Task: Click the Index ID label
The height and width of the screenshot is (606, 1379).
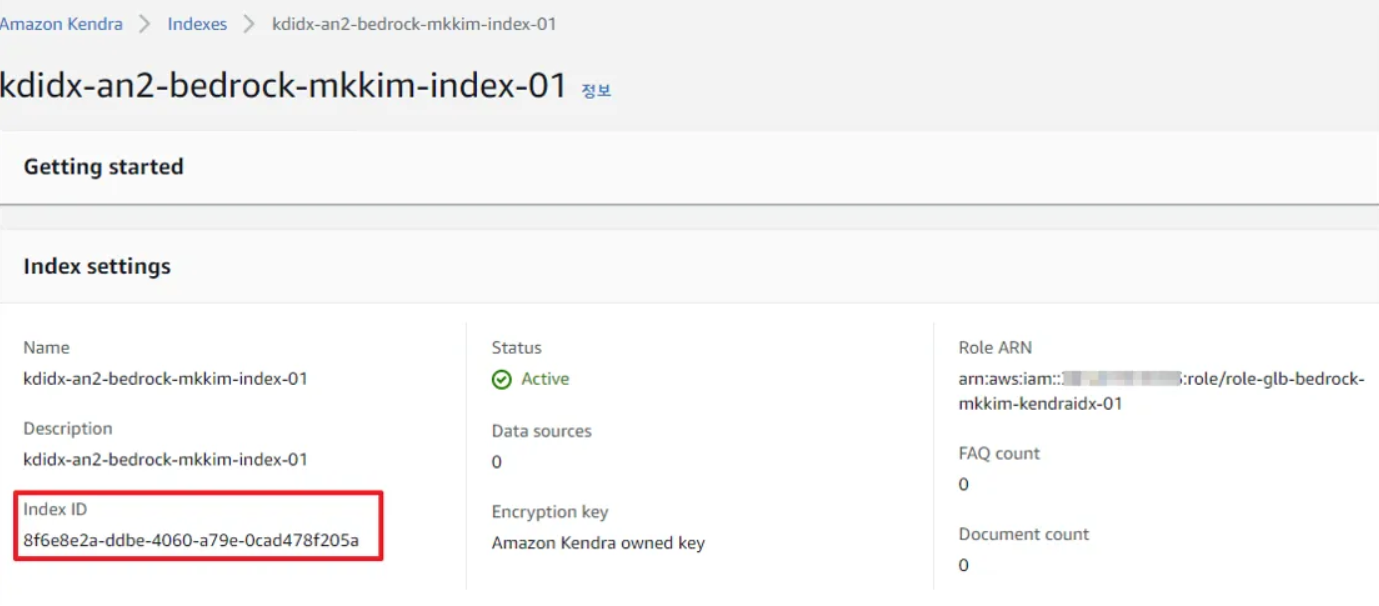Action: [55, 509]
